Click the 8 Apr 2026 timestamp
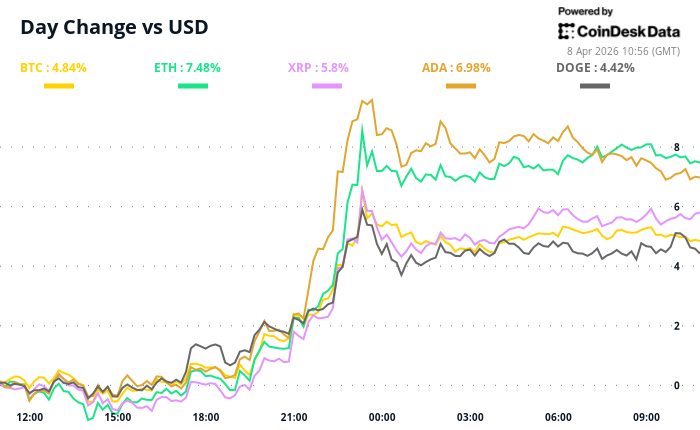 coord(624,51)
